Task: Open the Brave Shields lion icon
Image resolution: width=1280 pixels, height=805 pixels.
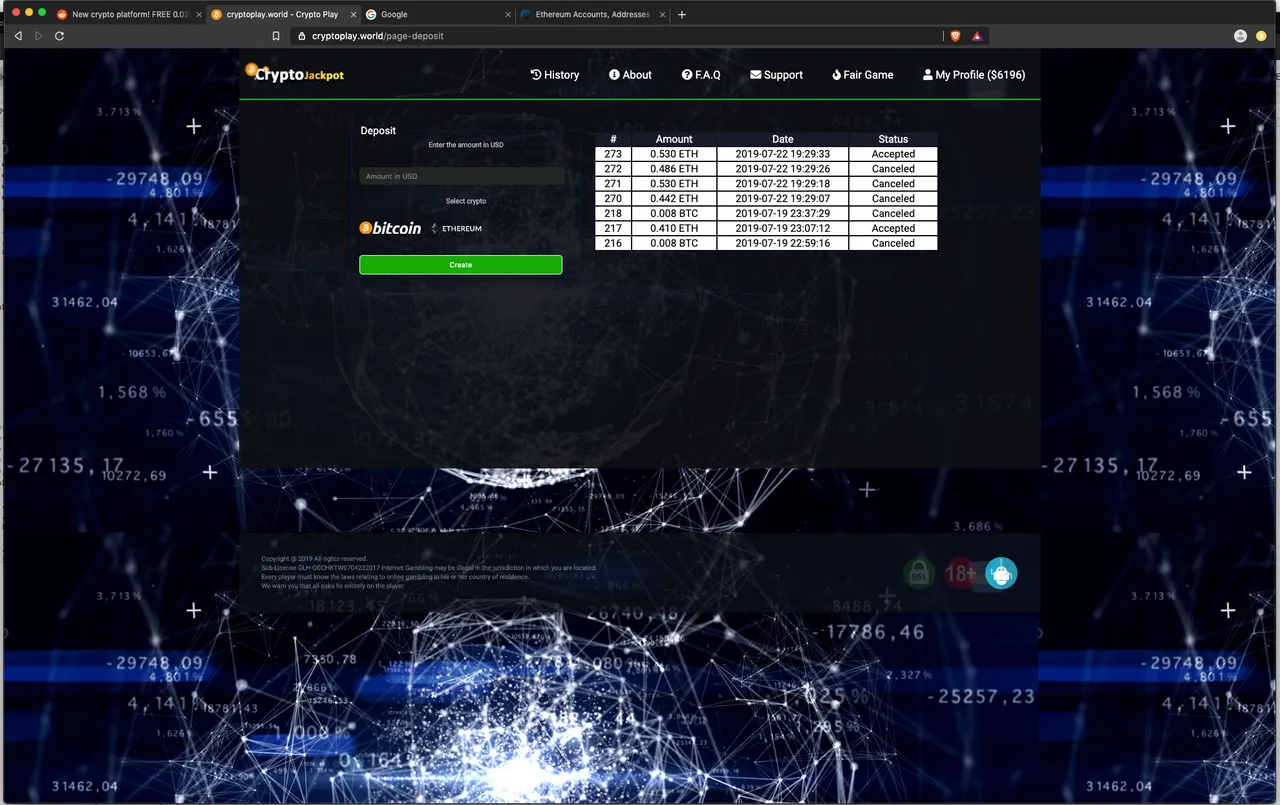Action: point(955,36)
